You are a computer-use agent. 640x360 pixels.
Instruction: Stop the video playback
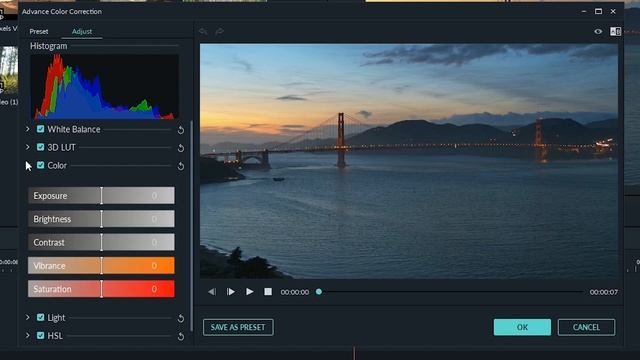[x=268, y=292]
